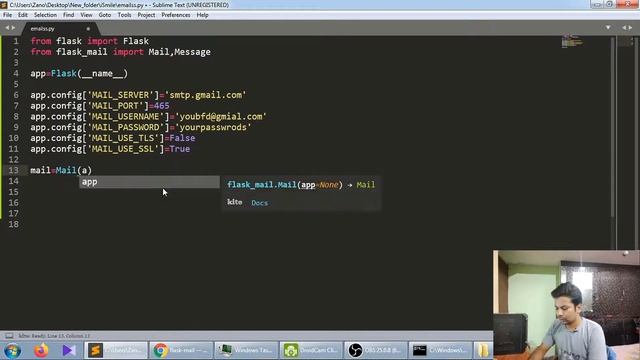640x360 pixels.
Task: Switch to DroidCam Client window
Action: point(311,351)
